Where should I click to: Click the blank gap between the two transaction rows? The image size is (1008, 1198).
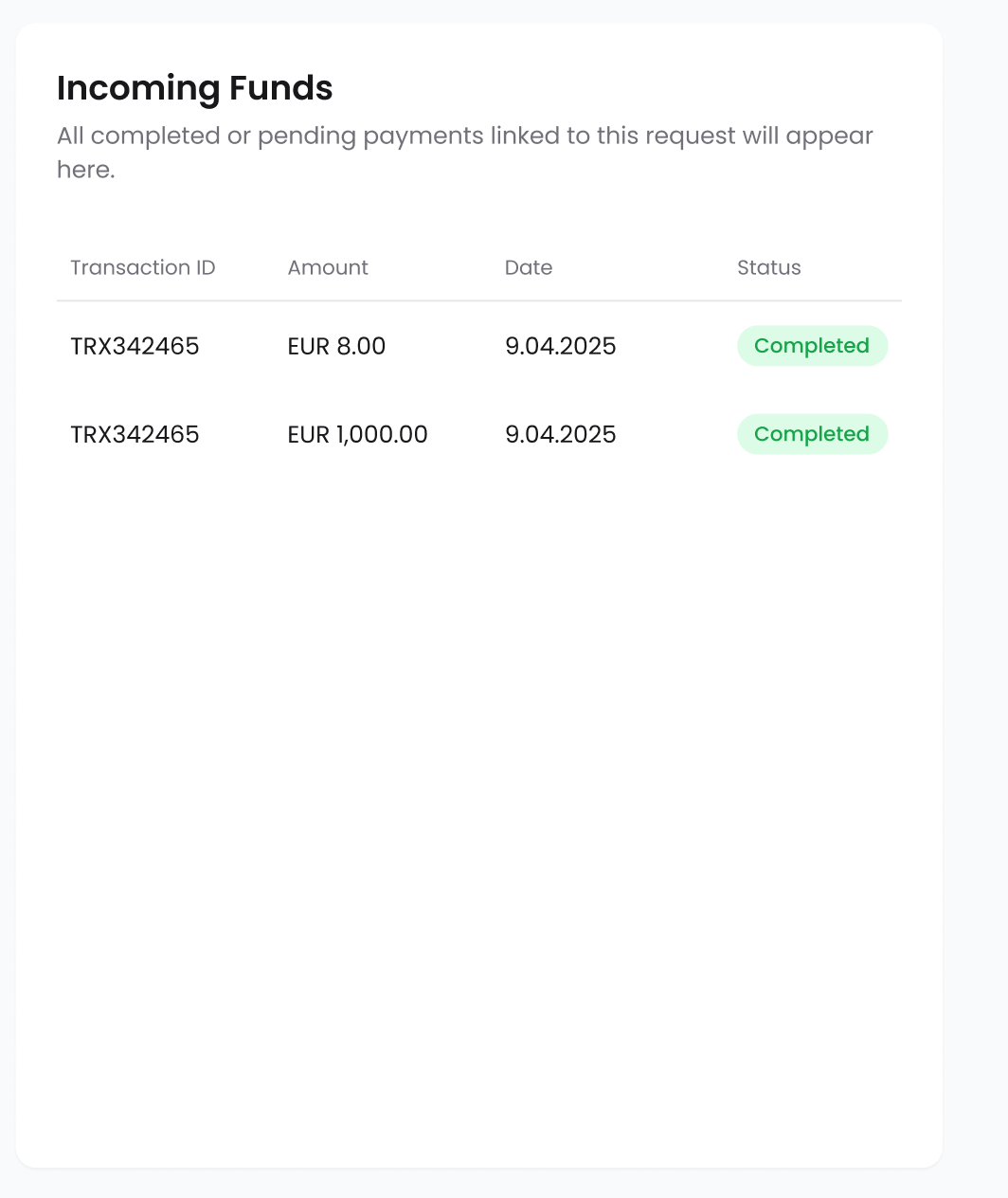478,390
